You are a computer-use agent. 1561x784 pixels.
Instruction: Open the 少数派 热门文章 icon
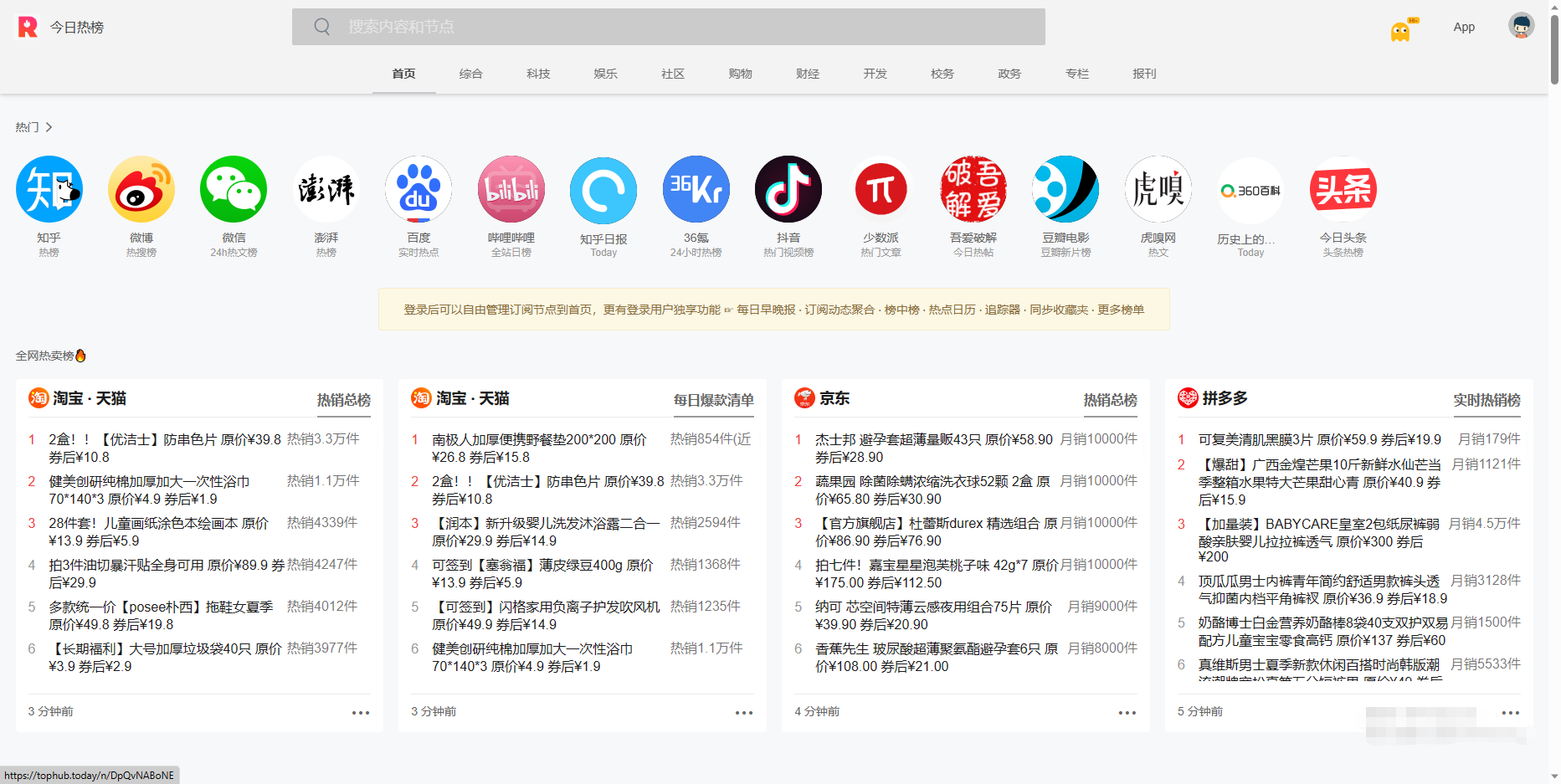click(x=881, y=189)
